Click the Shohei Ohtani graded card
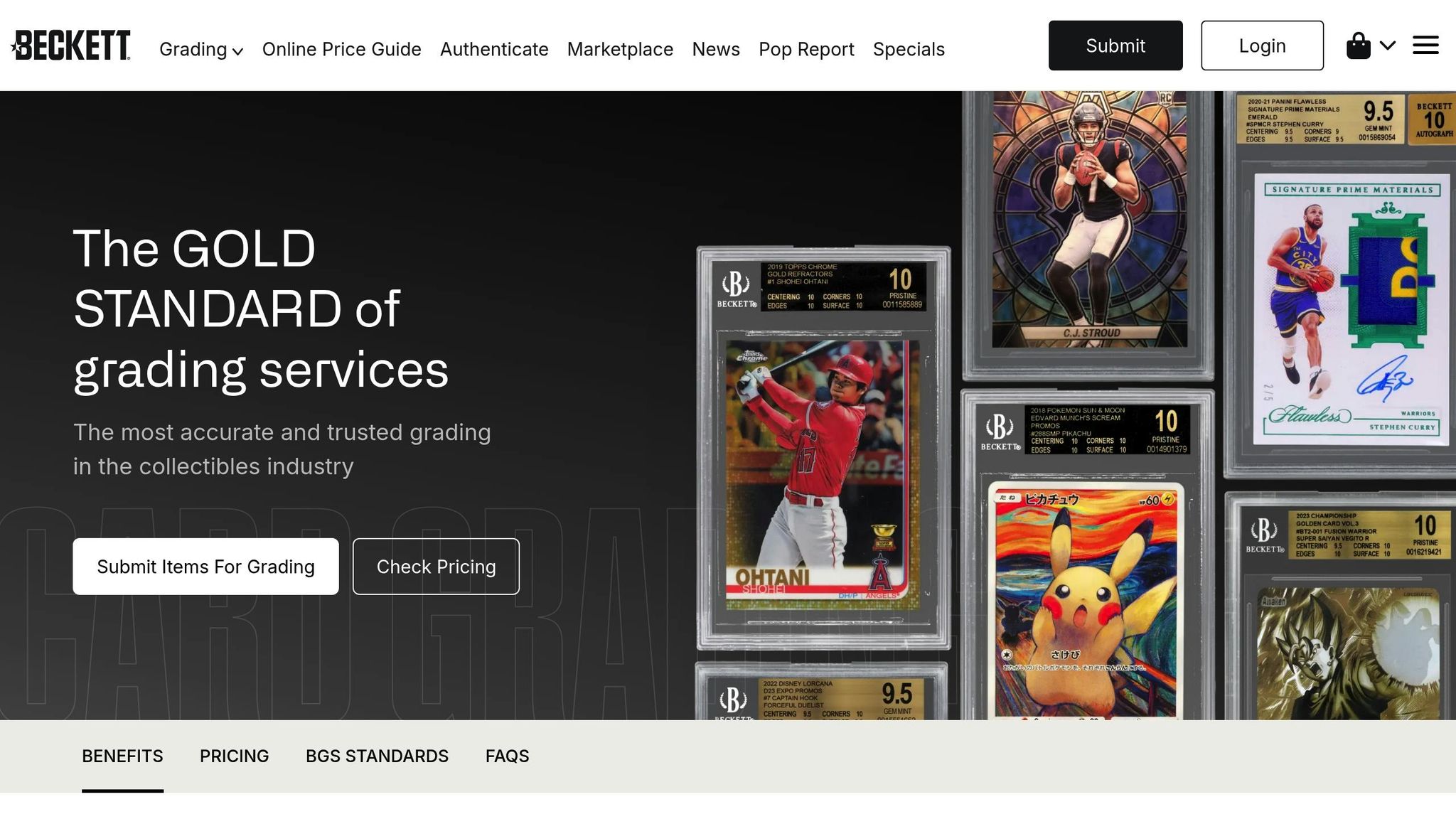The image size is (1456, 819). point(823,448)
